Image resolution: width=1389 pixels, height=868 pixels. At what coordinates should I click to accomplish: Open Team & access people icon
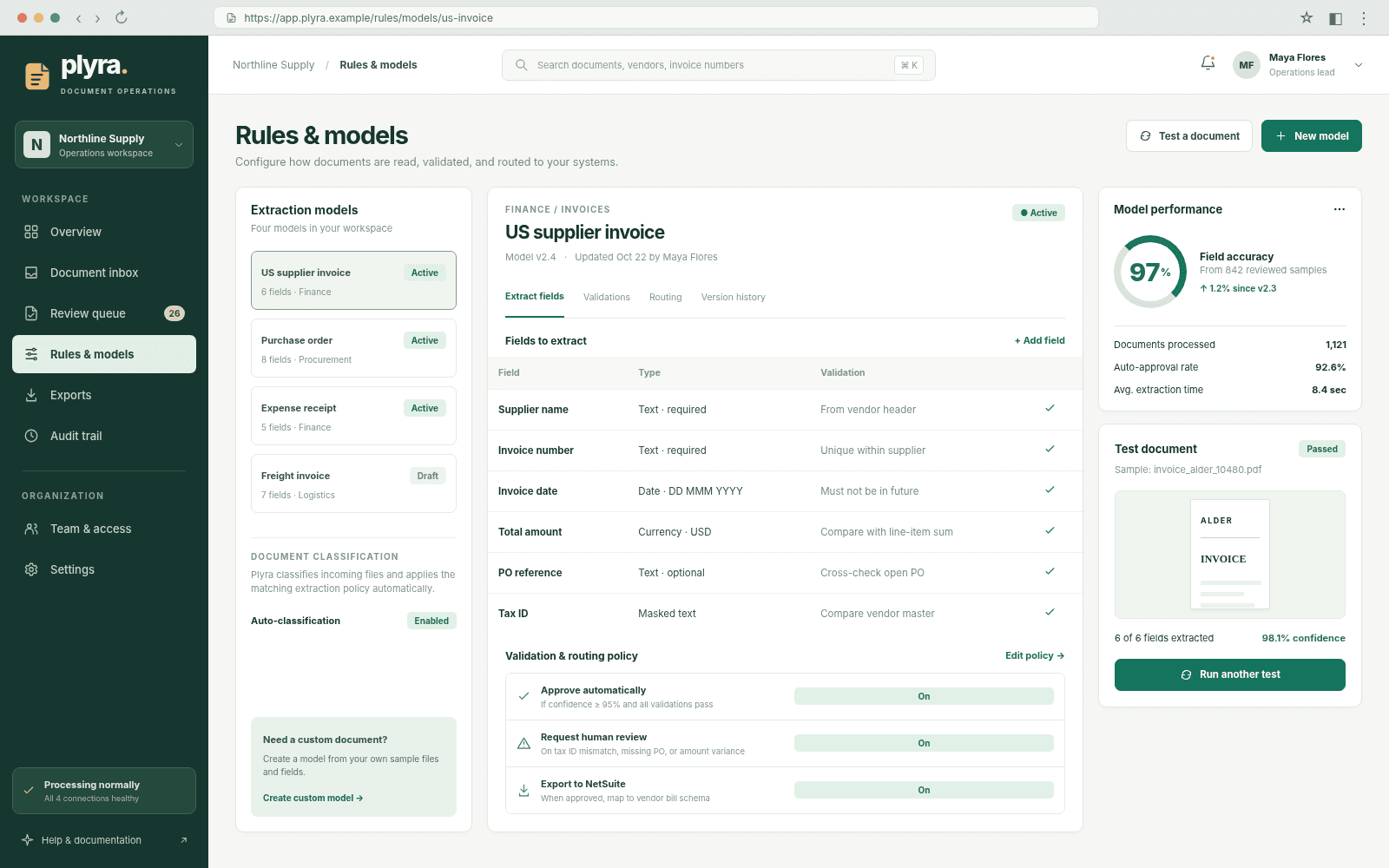pos(31,529)
